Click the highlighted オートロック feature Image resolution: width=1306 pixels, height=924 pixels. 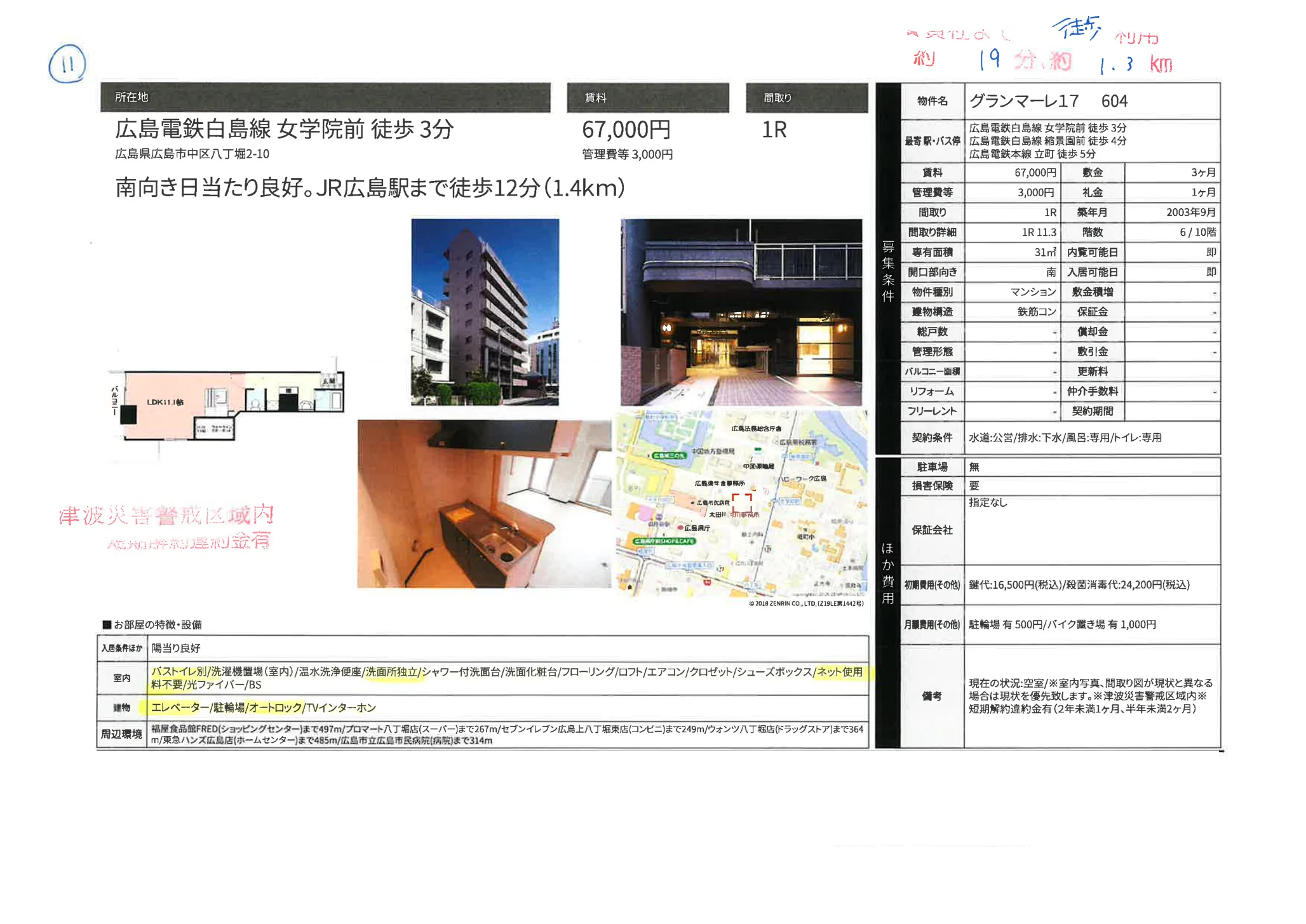[x=276, y=707]
